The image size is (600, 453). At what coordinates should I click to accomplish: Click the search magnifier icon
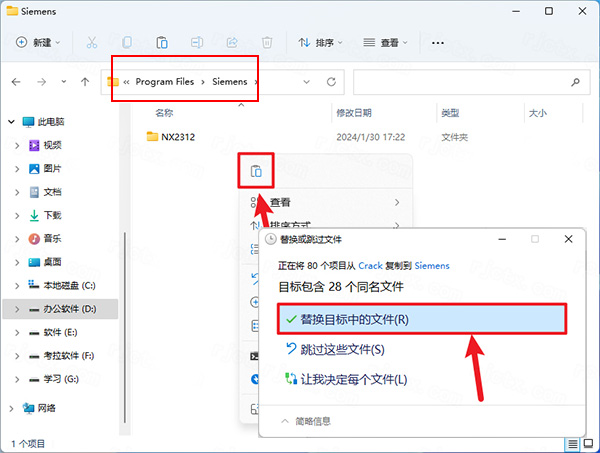click(575, 82)
